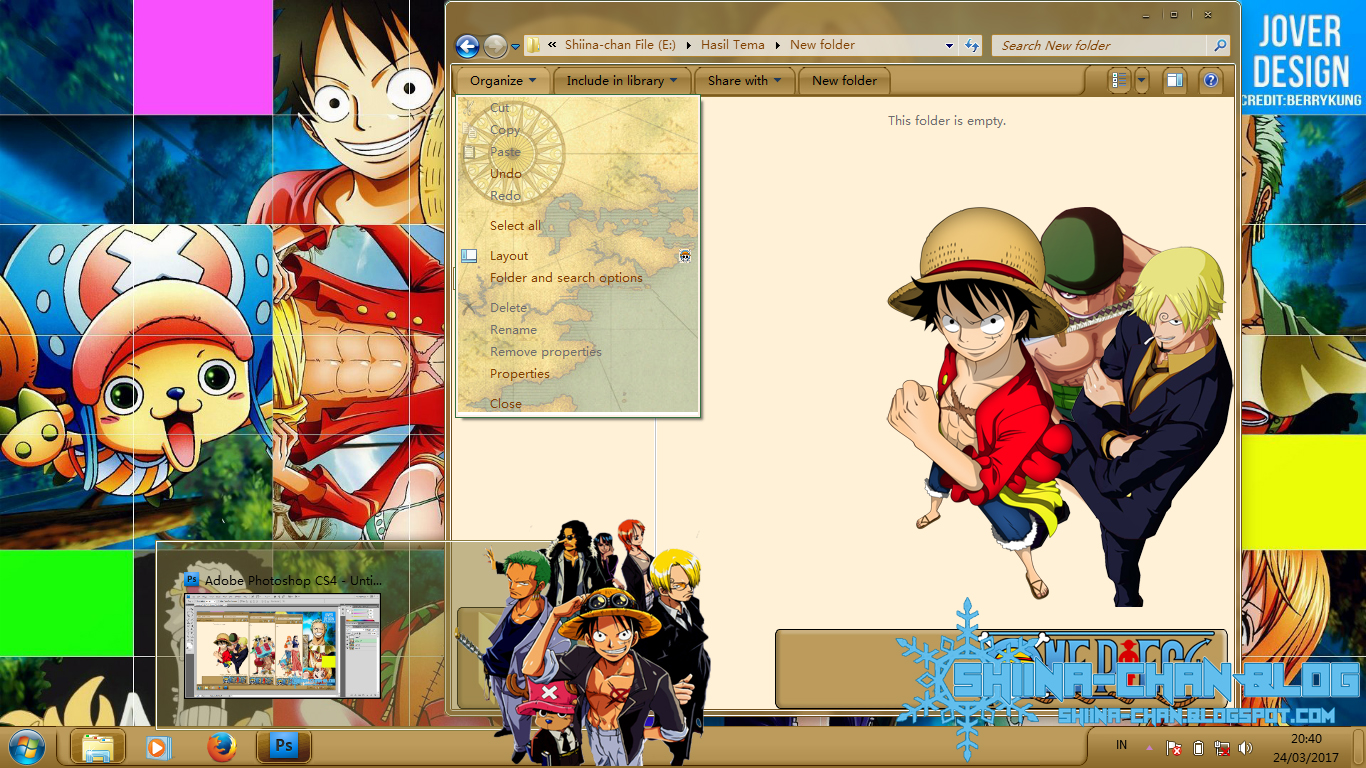Choose Undo in Organize menu
Viewport: 1366px width, 768px height.
(579, 174)
